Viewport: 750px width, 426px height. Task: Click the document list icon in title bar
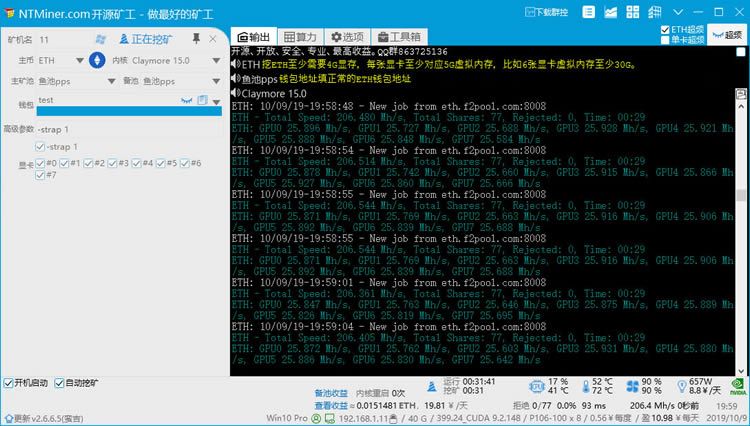[x=588, y=12]
